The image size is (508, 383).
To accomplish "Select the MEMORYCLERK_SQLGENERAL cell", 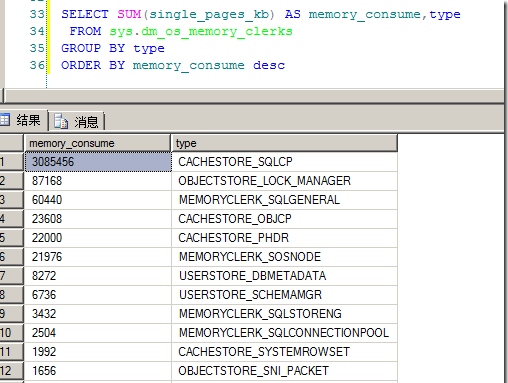I will (x=284, y=200).
